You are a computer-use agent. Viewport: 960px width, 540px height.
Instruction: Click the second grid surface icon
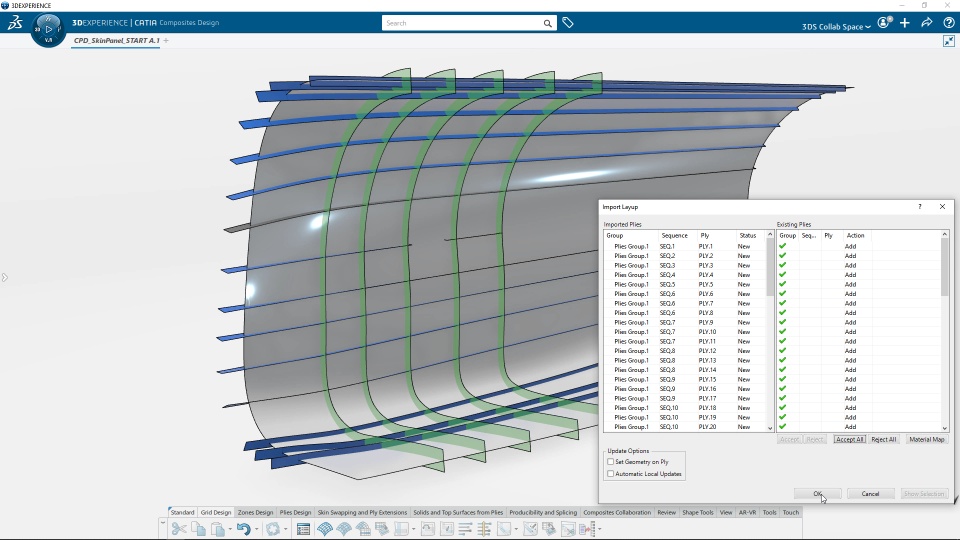pos(344,529)
